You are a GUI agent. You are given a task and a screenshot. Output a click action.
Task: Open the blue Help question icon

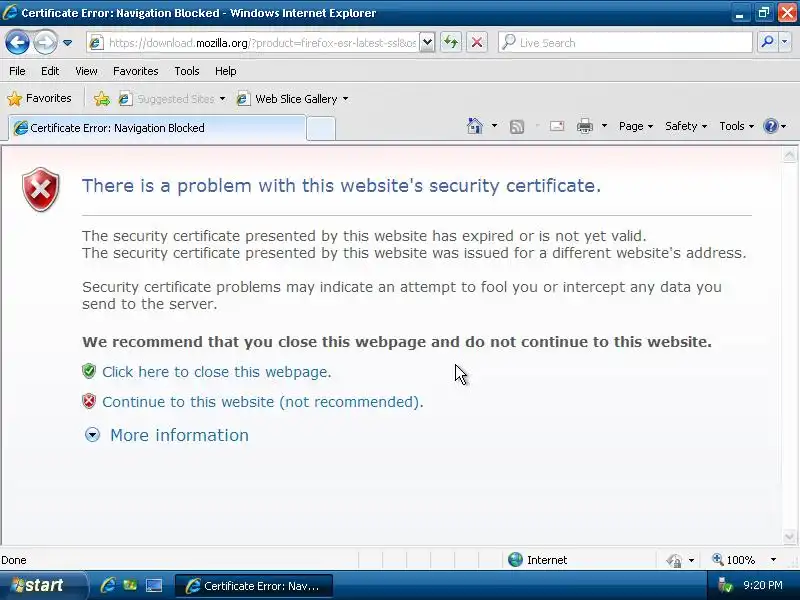click(770, 126)
